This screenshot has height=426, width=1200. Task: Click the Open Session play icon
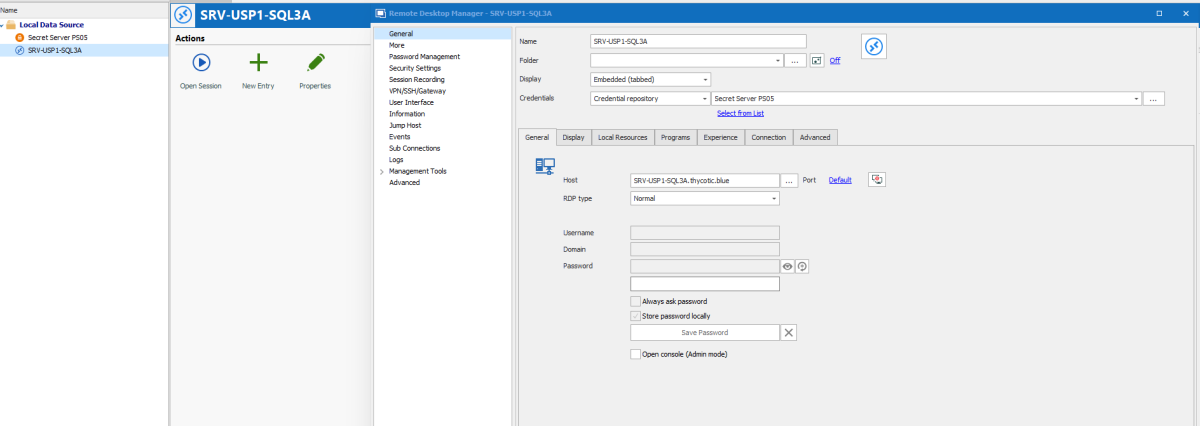click(x=201, y=63)
